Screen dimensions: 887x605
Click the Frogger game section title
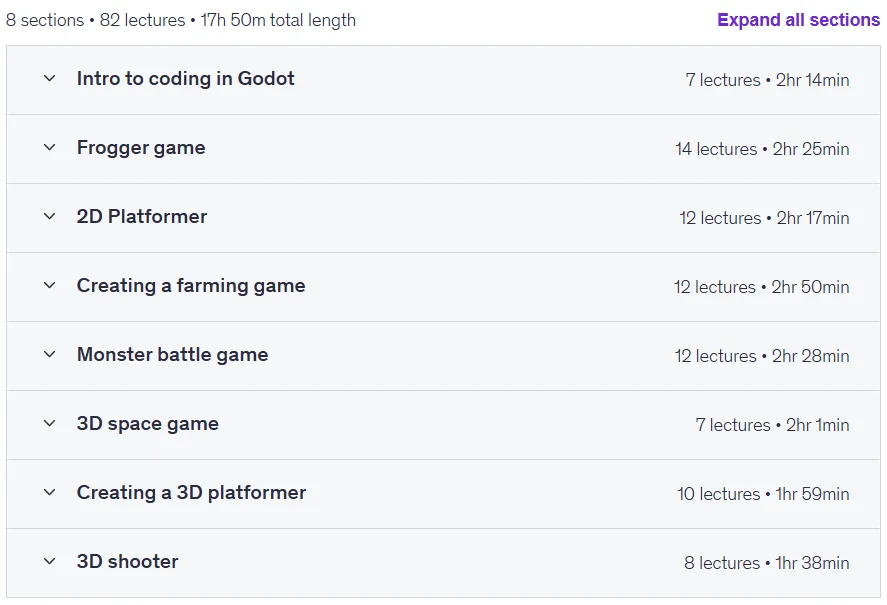click(141, 148)
